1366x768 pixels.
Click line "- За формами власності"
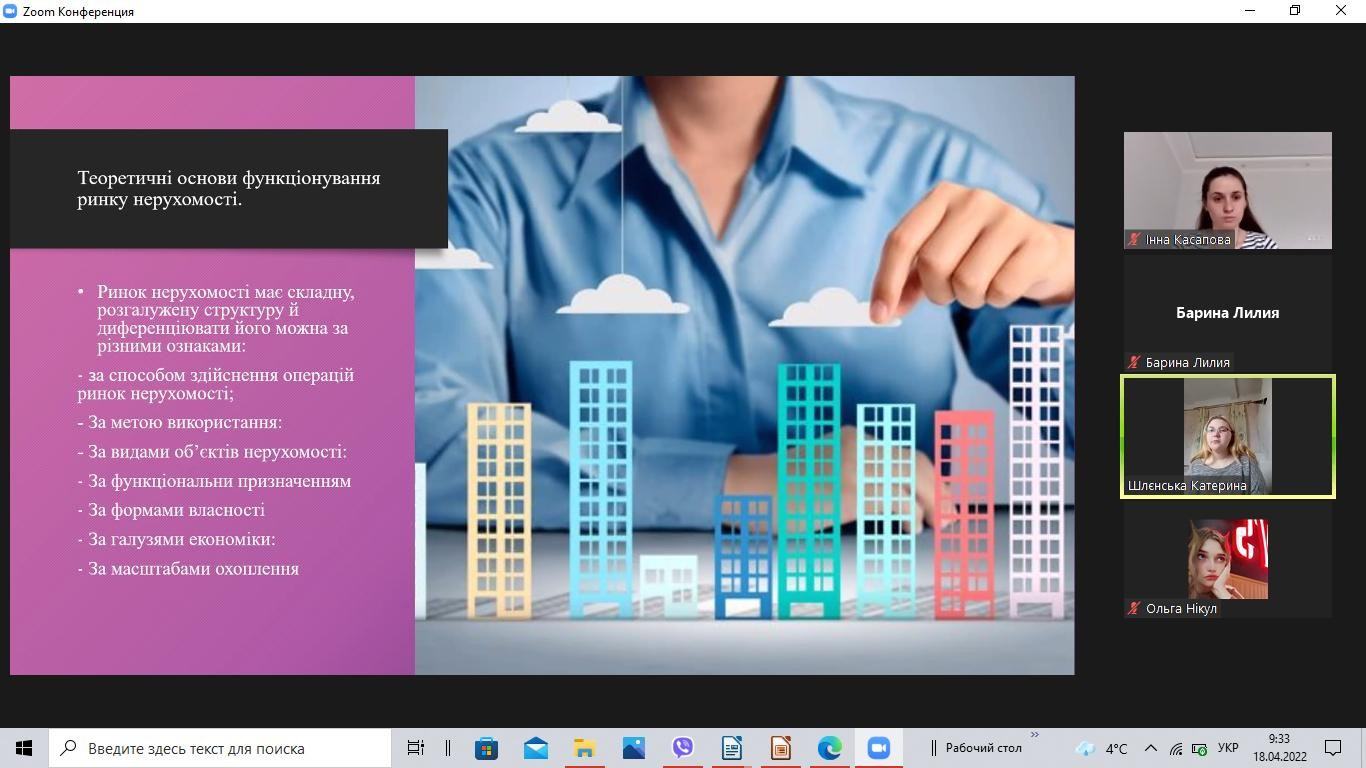pos(171,510)
